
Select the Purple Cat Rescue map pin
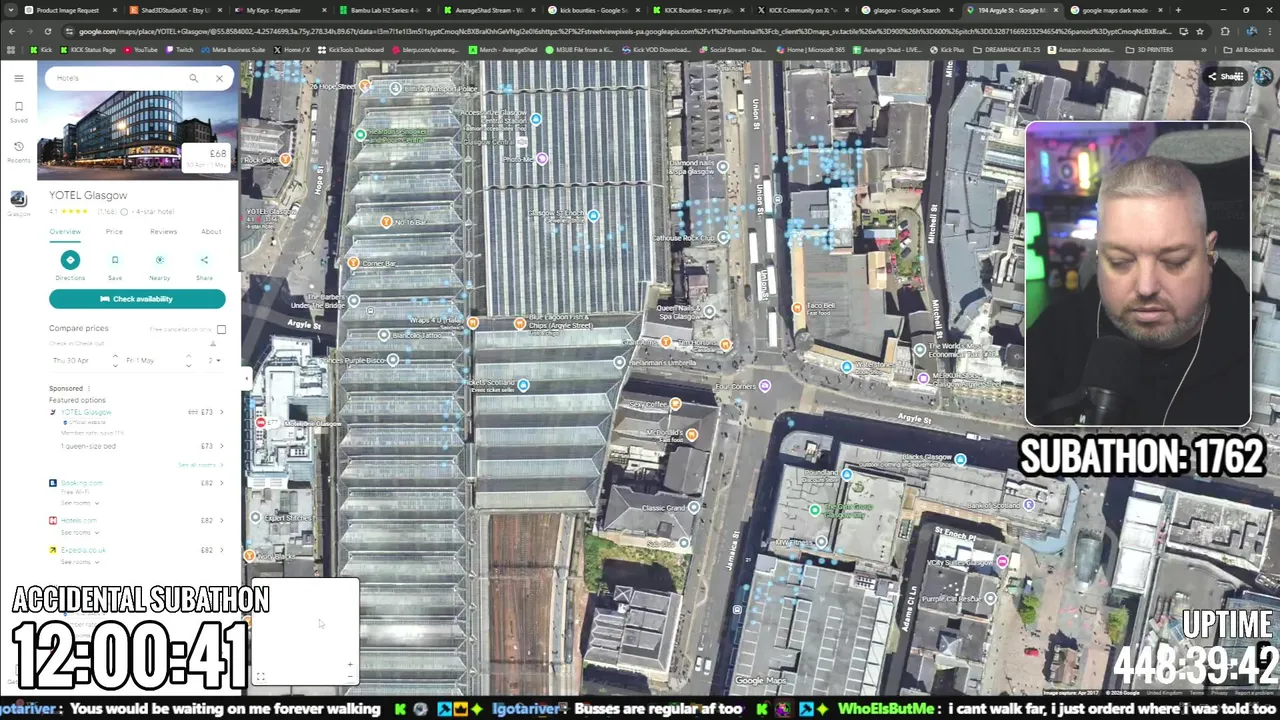coord(990,599)
